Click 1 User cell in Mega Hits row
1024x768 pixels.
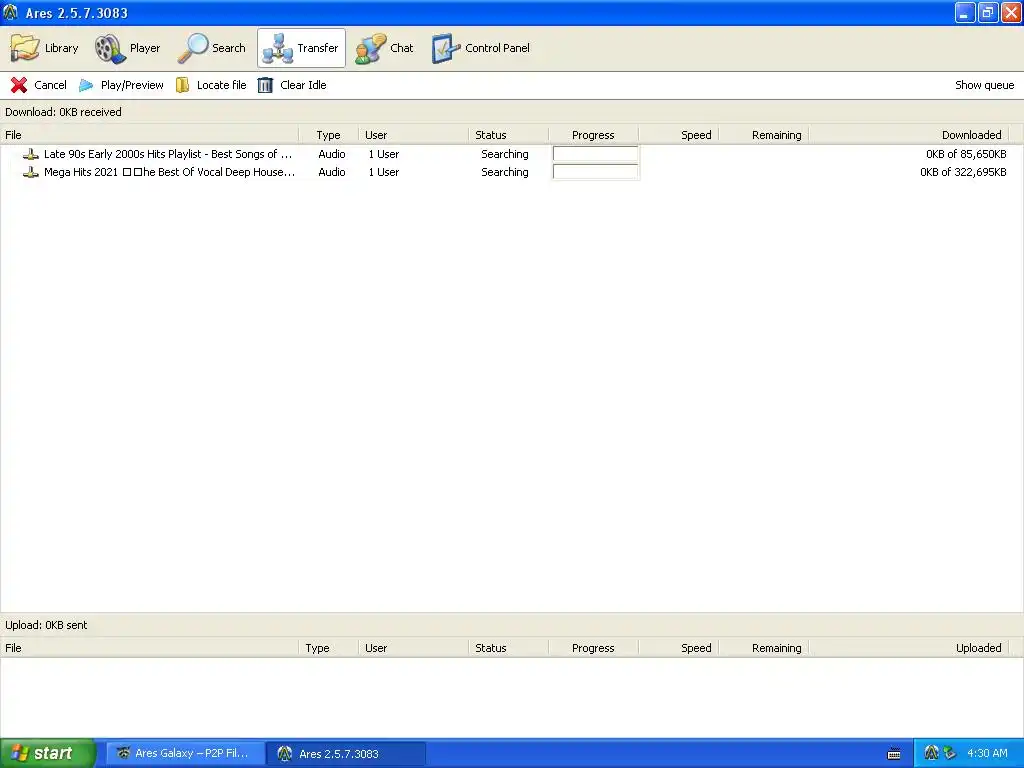[384, 172]
